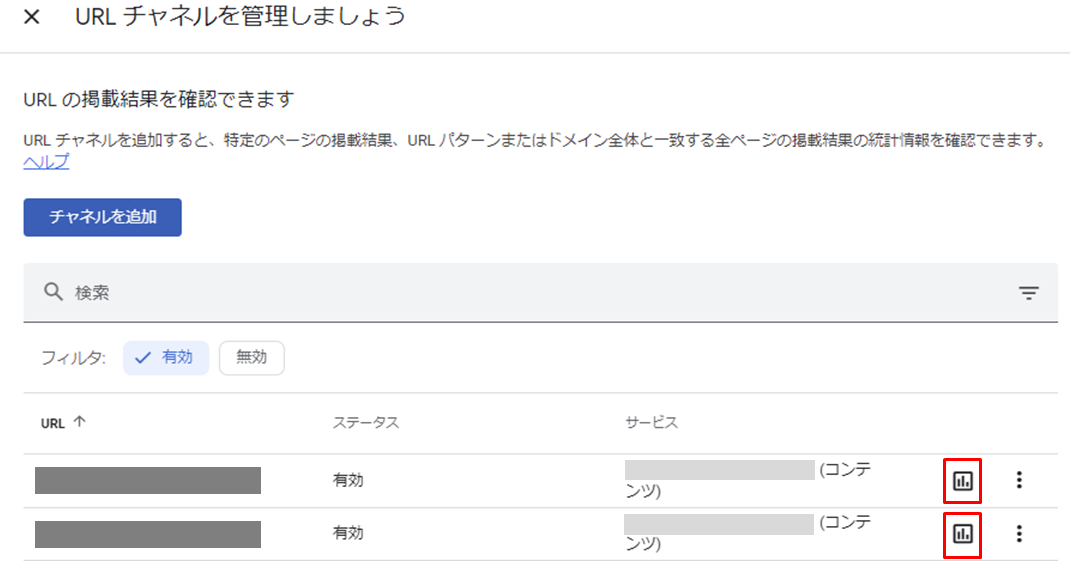The width and height of the screenshot is (1080, 568).
Task: Open the ヘルプ link
Action: pos(46,162)
